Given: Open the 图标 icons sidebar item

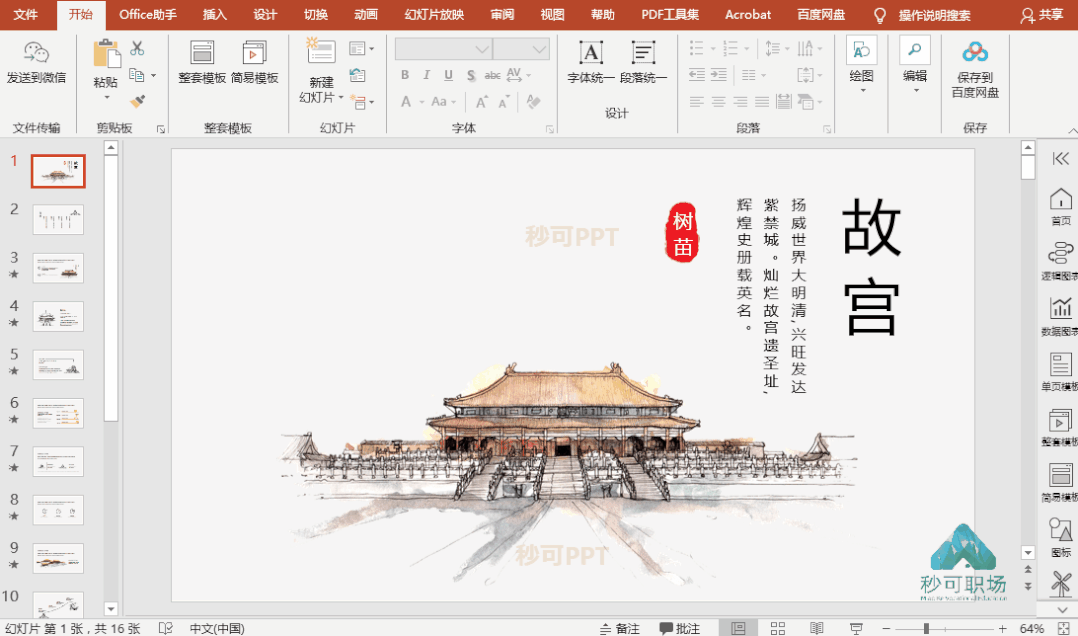Looking at the screenshot, I should 1060,529.
